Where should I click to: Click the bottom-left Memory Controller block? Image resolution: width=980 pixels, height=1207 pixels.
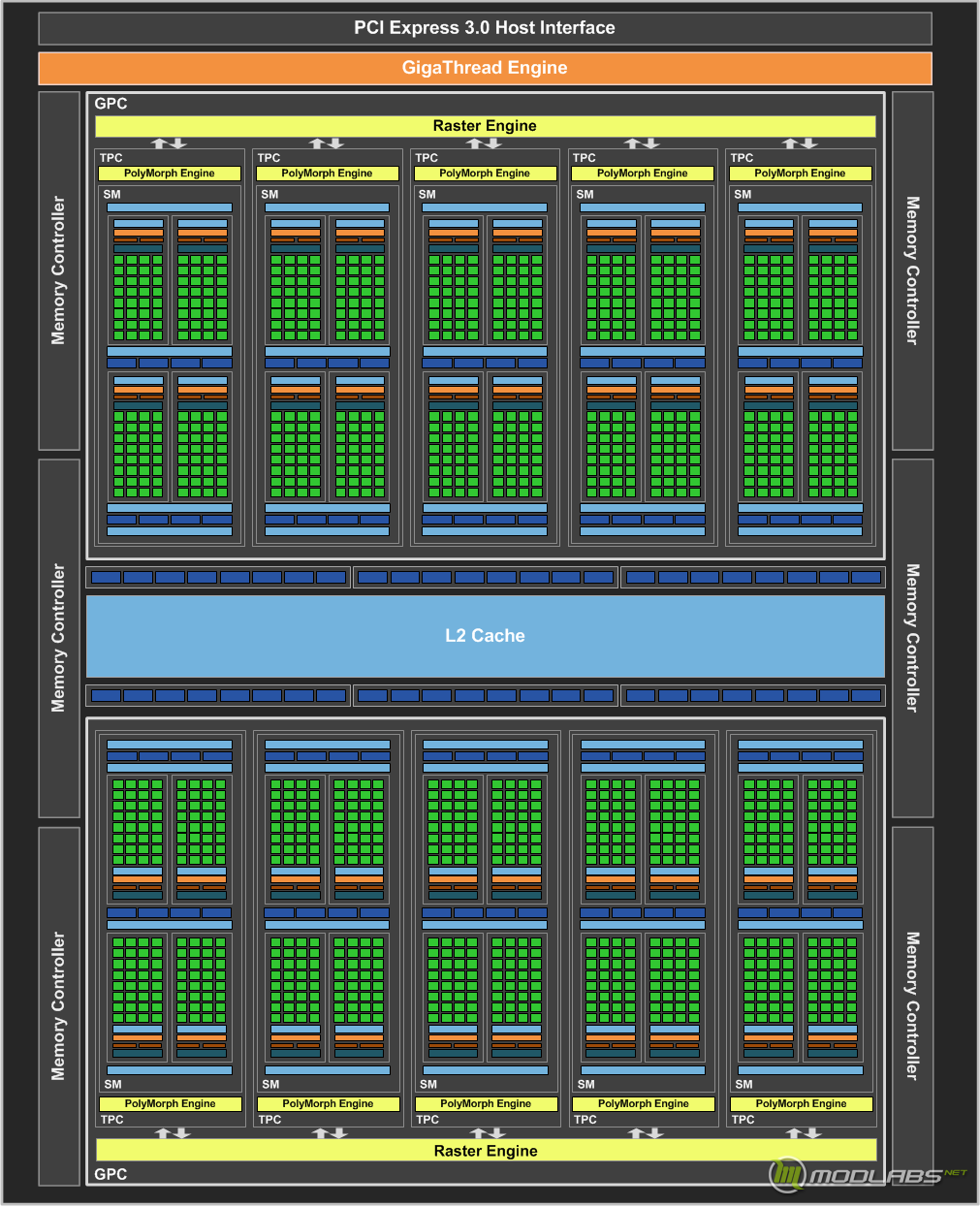[x=59, y=1005]
